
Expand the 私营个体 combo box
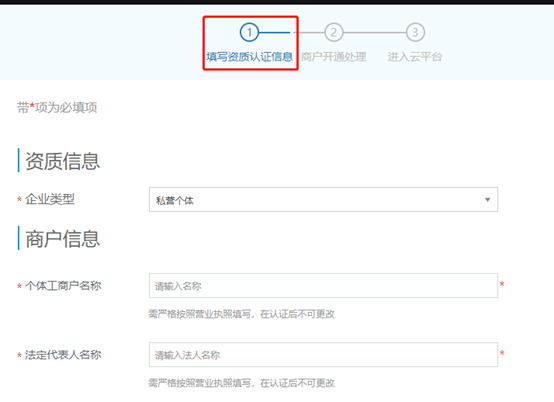[323, 200]
